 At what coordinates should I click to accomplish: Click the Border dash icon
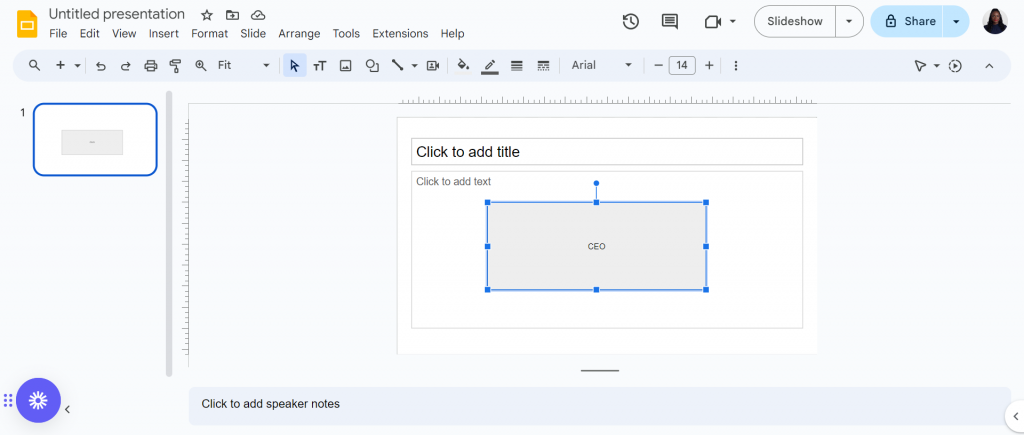(543, 65)
